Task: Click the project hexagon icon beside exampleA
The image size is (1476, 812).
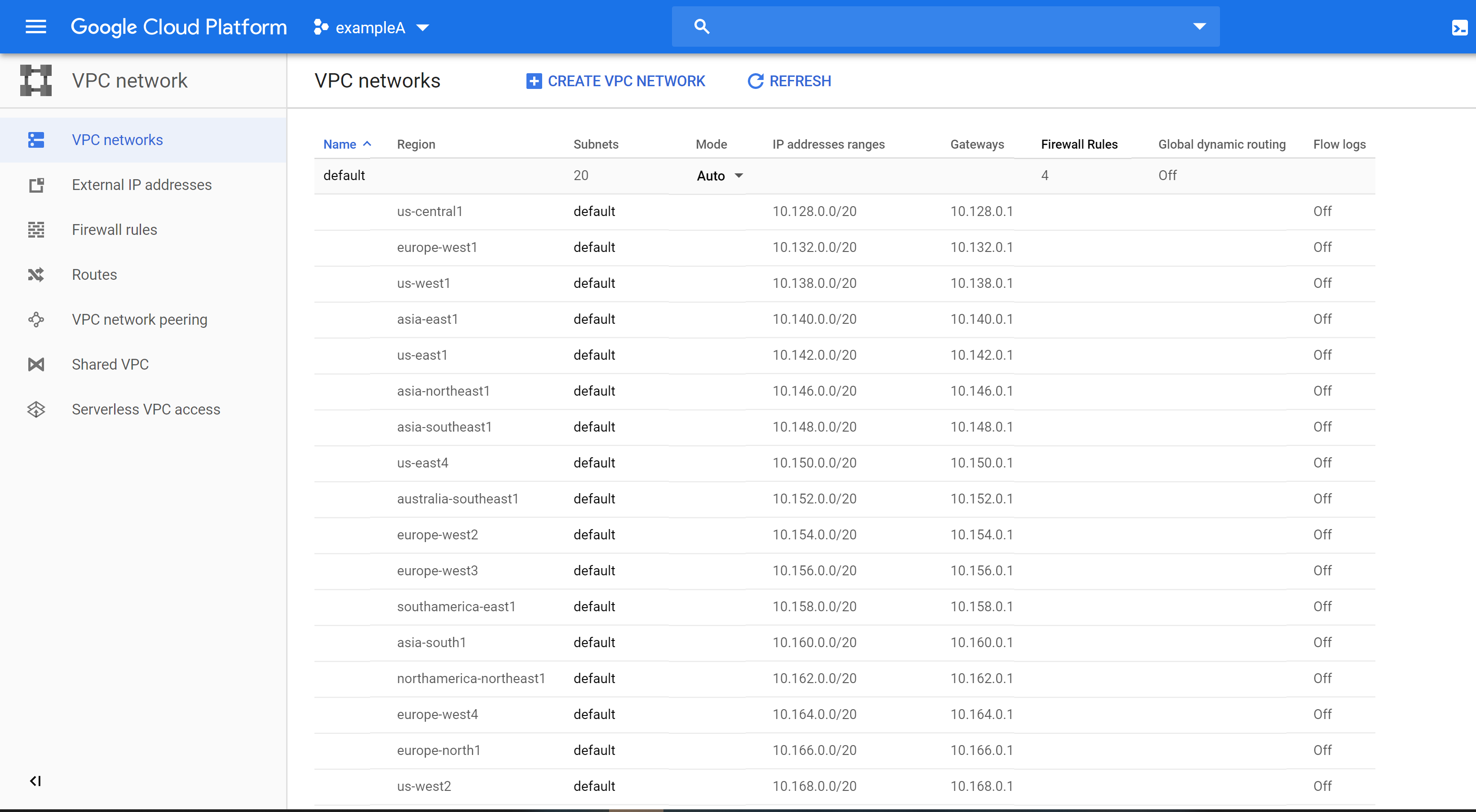Action: tap(321, 27)
